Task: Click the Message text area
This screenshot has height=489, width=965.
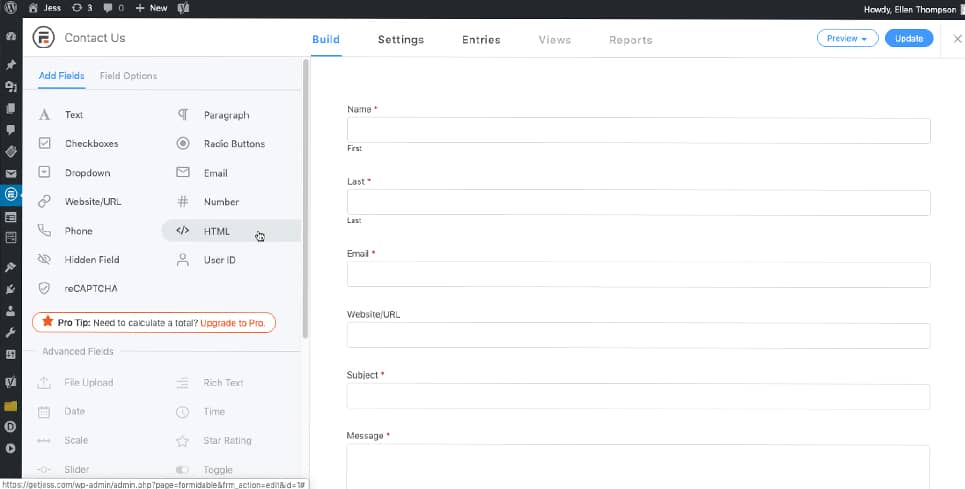Action: (x=638, y=467)
